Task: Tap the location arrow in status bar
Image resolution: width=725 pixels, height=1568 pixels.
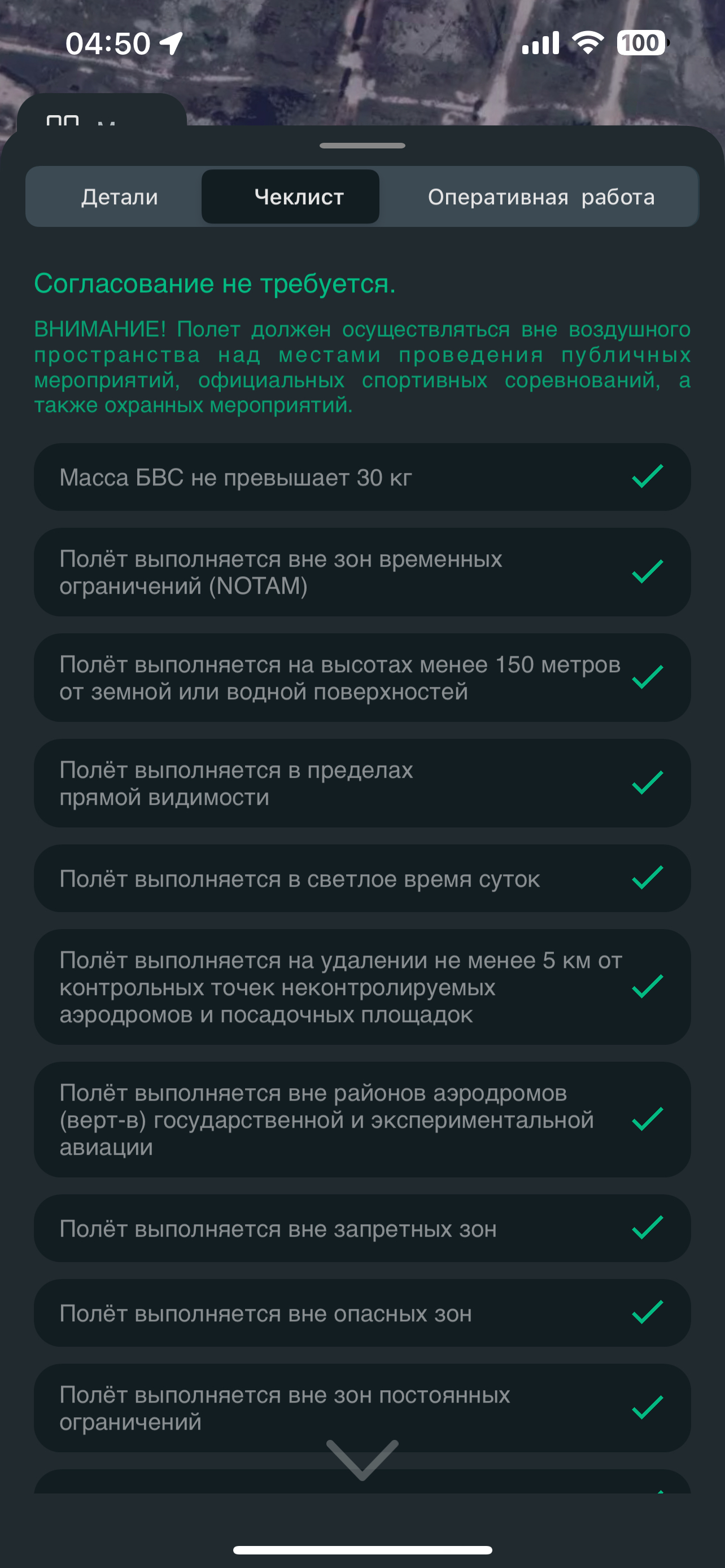Action: tap(171, 43)
